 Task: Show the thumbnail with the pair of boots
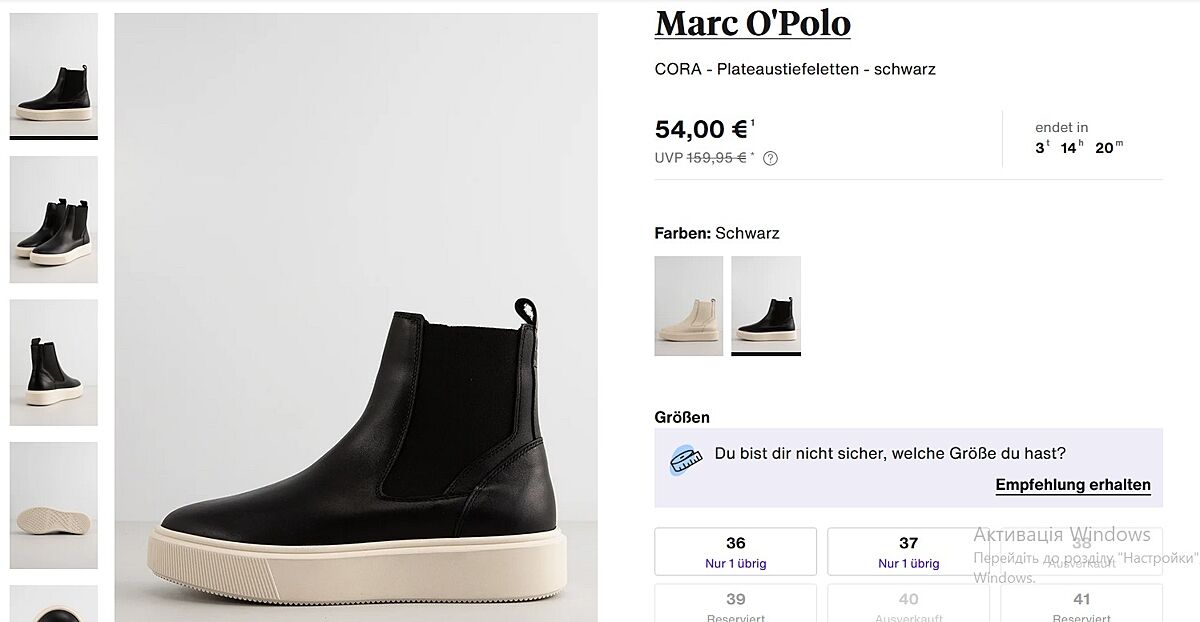54,219
